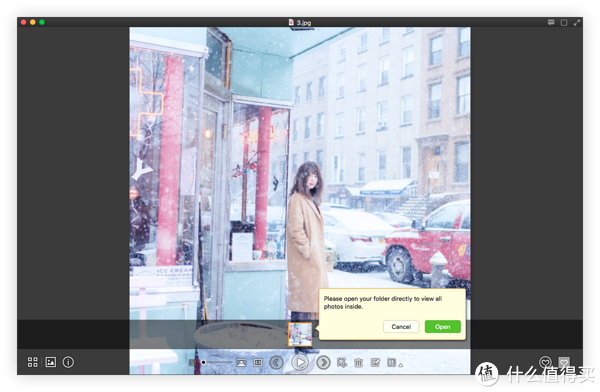The width and height of the screenshot is (600, 392).
Task: Click the small zoom-out image icon
Action: (x=192, y=363)
